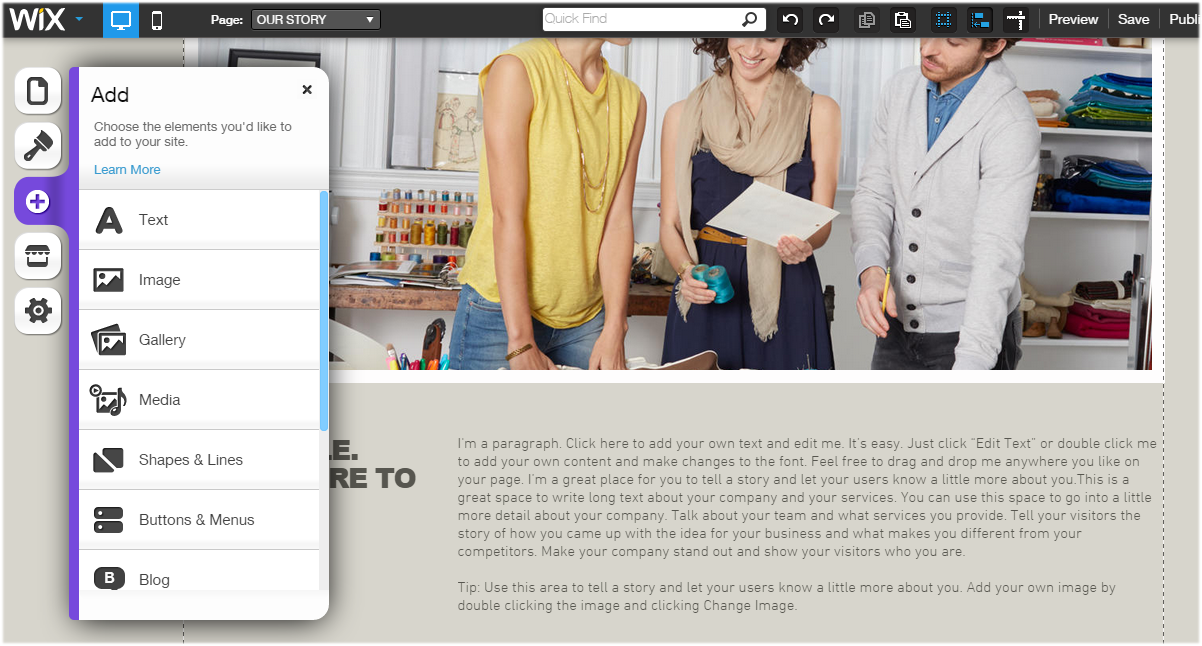The width and height of the screenshot is (1202, 646).
Task: Switch to desktop editor view
Action: [121, 19]
